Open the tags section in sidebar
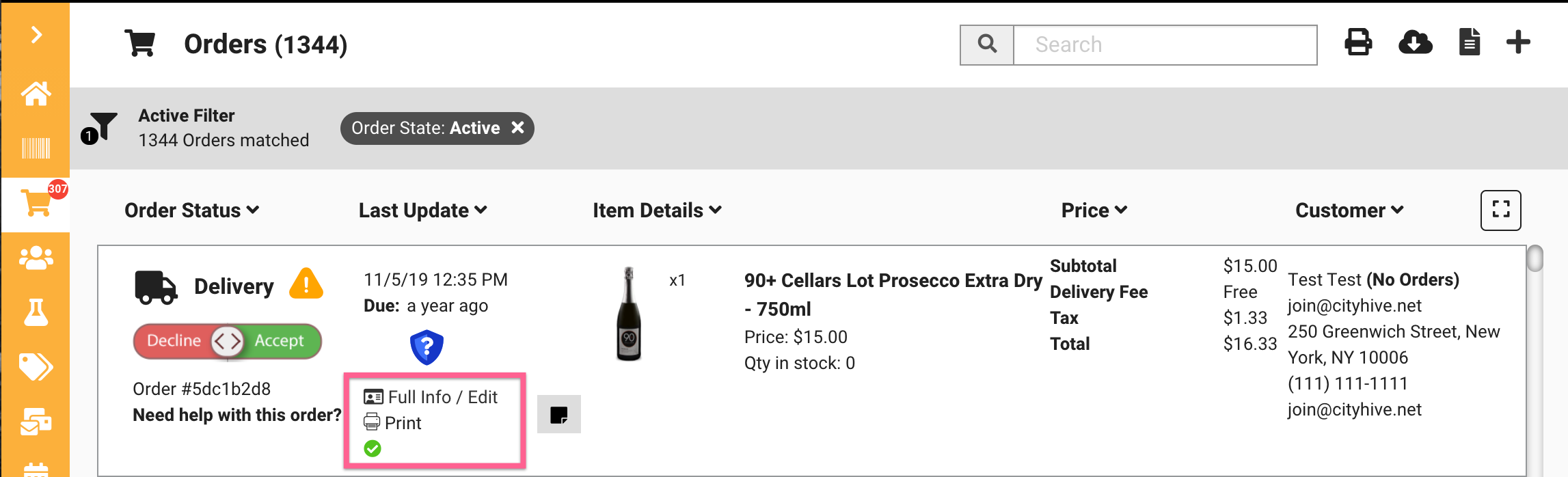1568x477 pixels. click(x=36, y=367)
